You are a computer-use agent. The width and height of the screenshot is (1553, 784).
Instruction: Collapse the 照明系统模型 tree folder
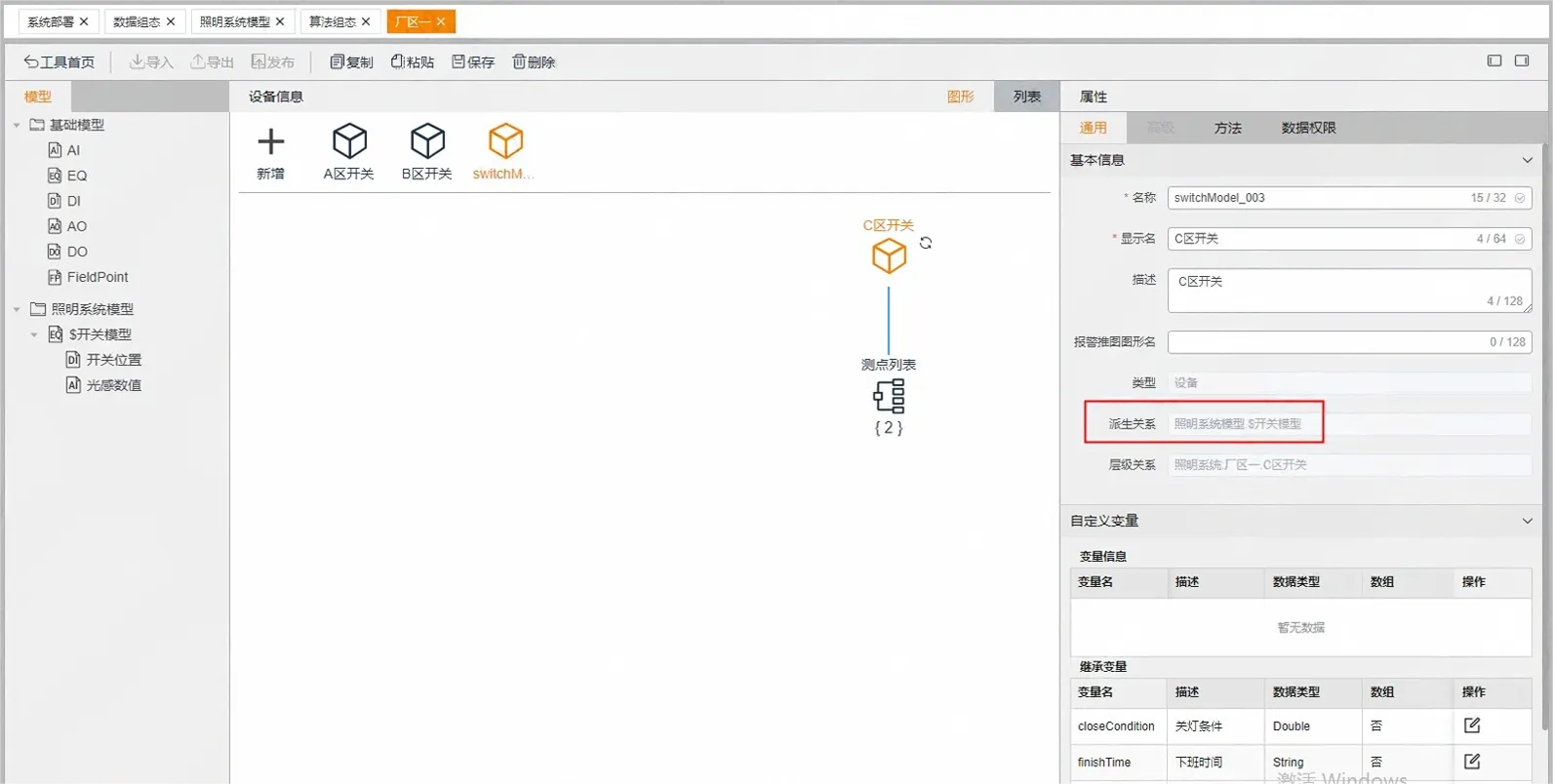[17, 309]
